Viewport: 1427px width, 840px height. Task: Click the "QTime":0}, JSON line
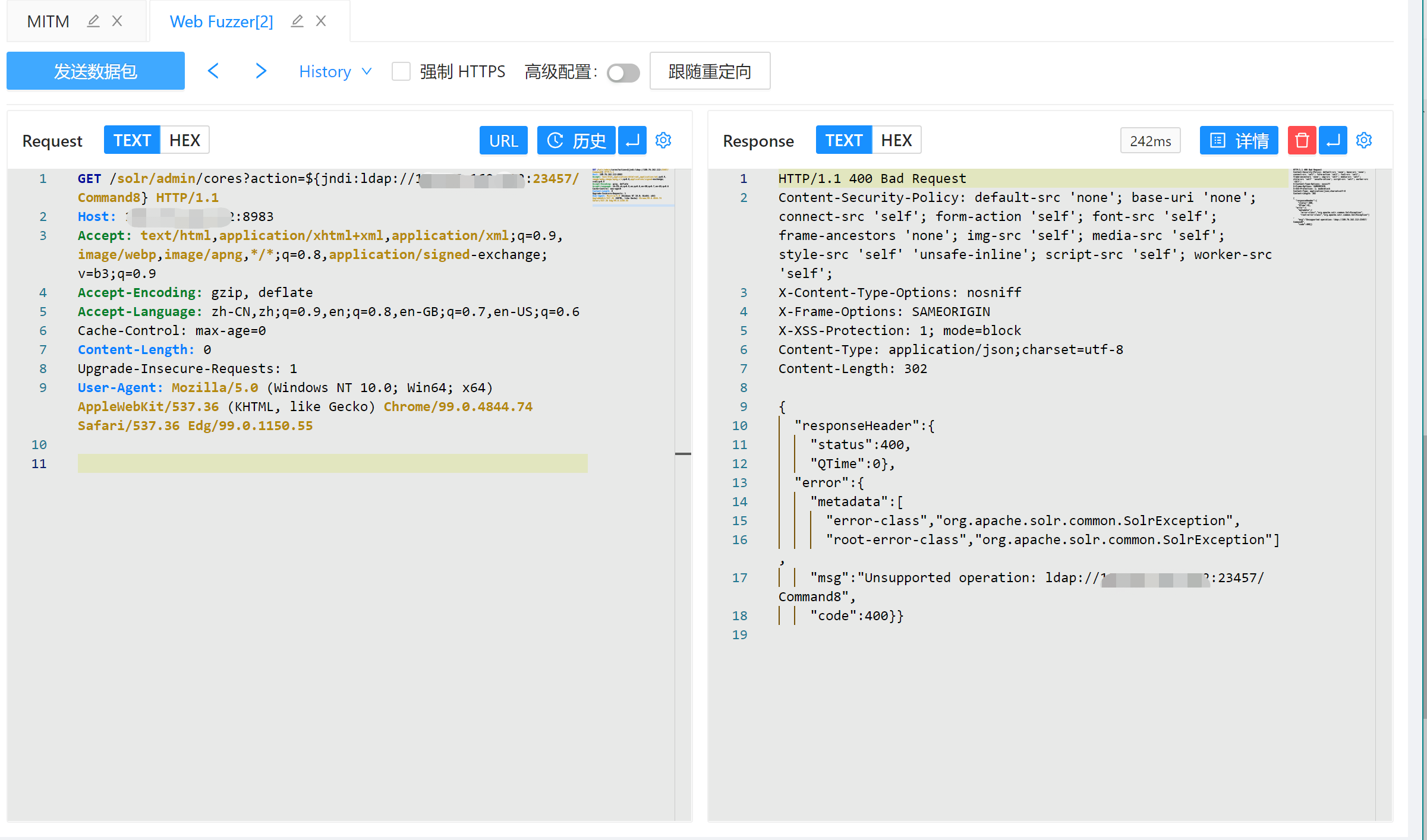pyautogui.click(x=852, y=464)
